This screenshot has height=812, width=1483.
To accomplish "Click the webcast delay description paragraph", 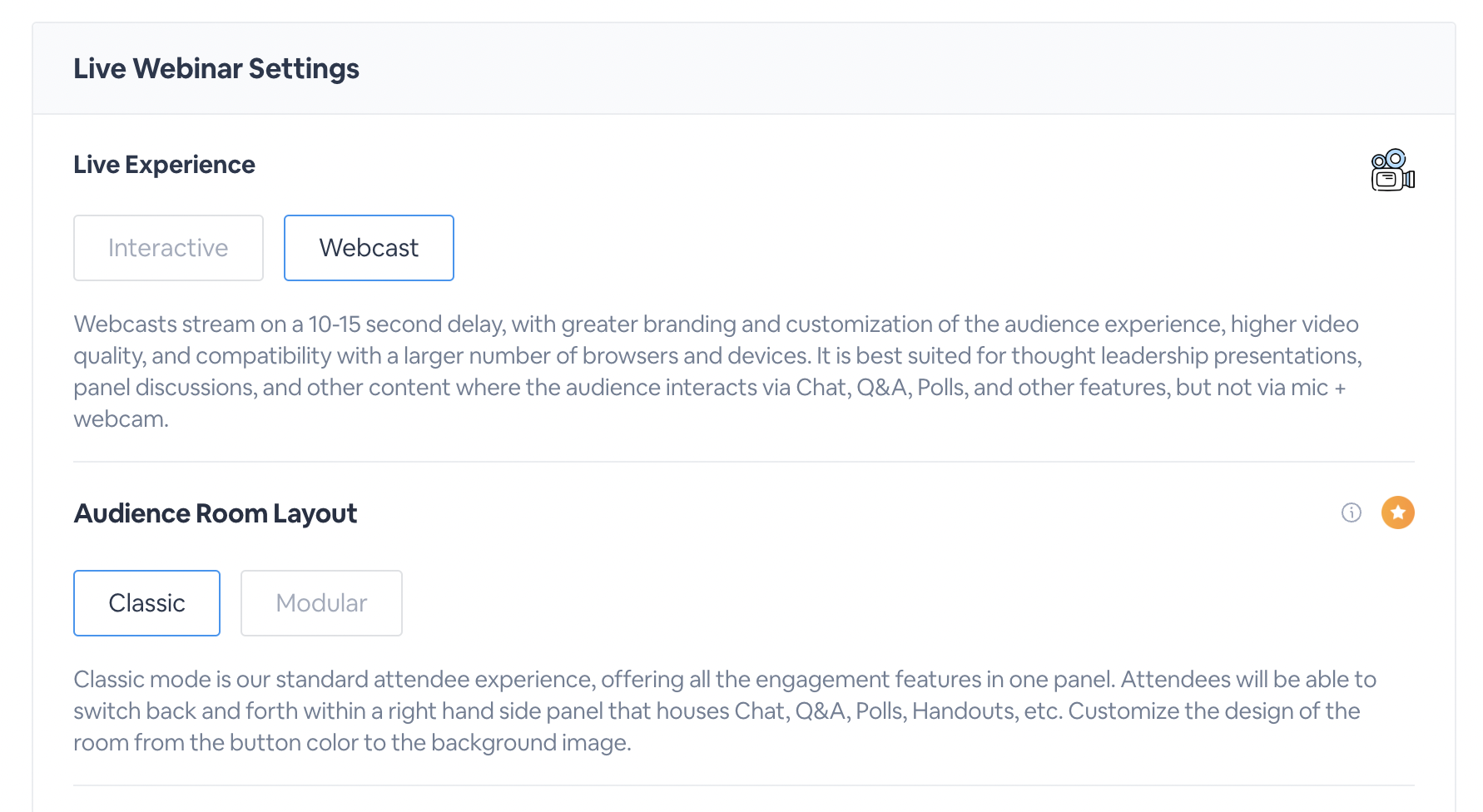I will pos(716,371).
